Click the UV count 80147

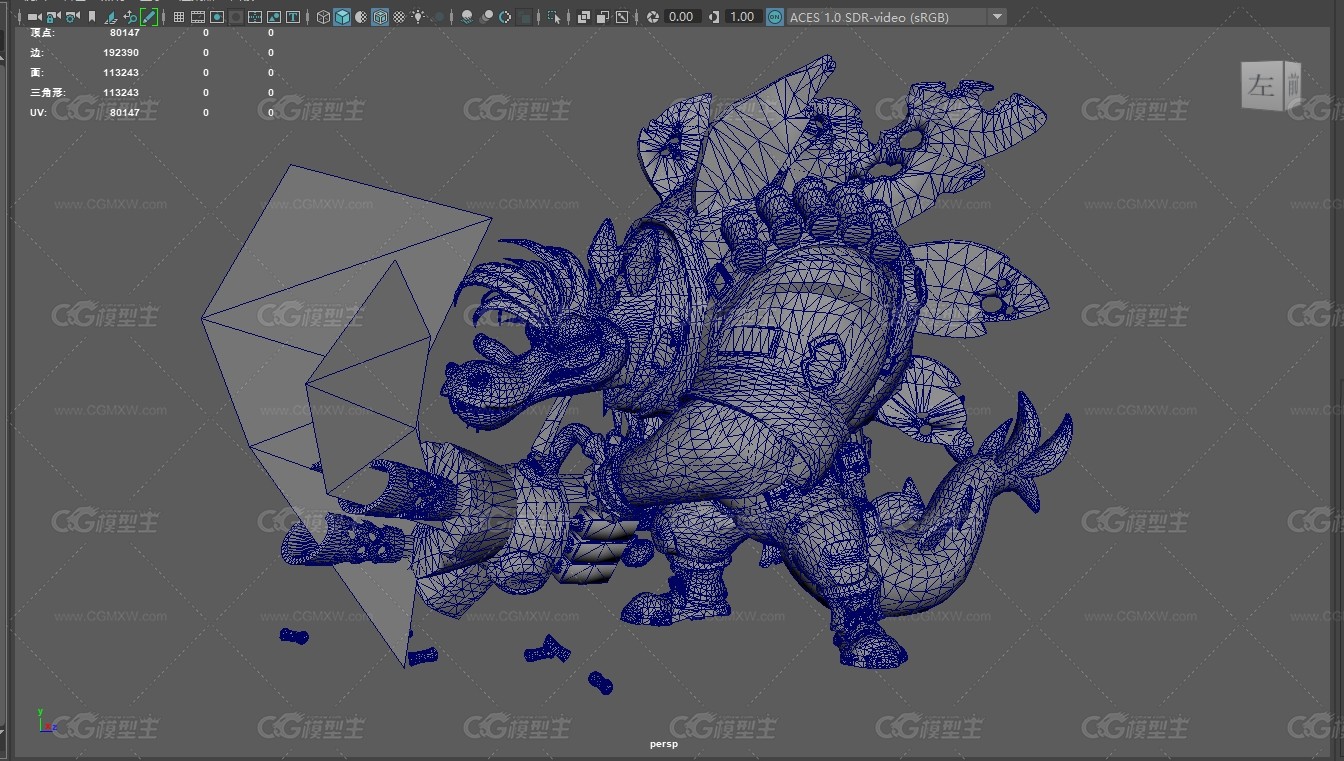point(125,112)
